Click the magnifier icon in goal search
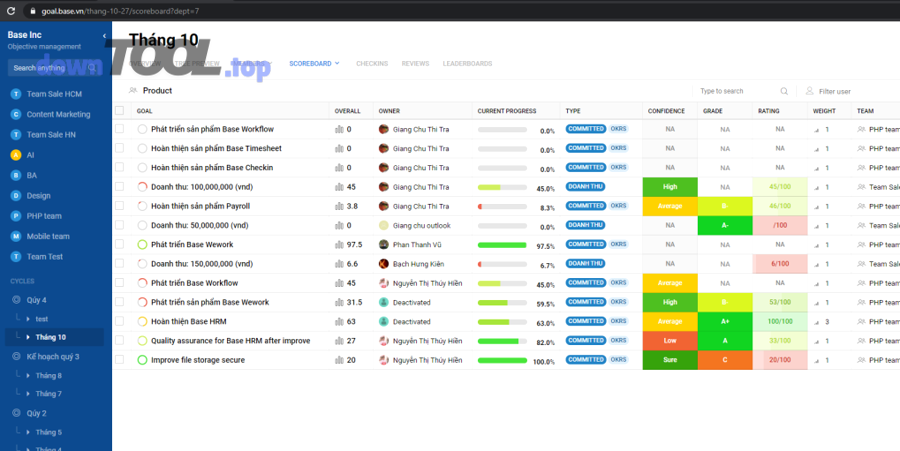The image size is (900, 451). click(784, 91)
